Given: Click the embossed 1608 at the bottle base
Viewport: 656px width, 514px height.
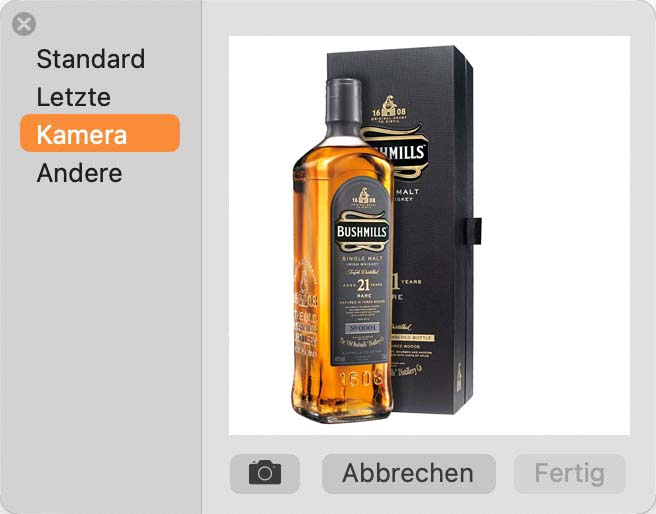Looking at the screenshot, I should [x=361, y=379].
